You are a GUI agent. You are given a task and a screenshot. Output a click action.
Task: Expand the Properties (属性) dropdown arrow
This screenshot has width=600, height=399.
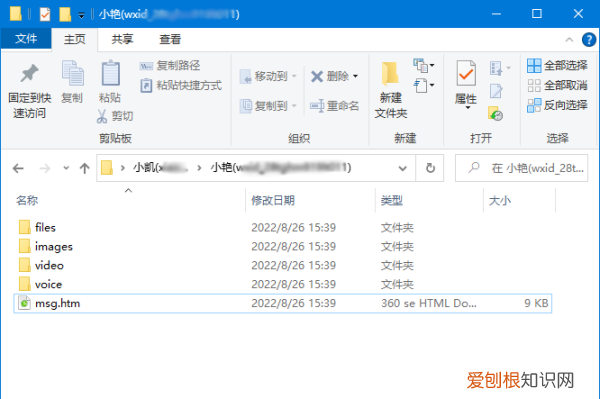click(468, 108)
